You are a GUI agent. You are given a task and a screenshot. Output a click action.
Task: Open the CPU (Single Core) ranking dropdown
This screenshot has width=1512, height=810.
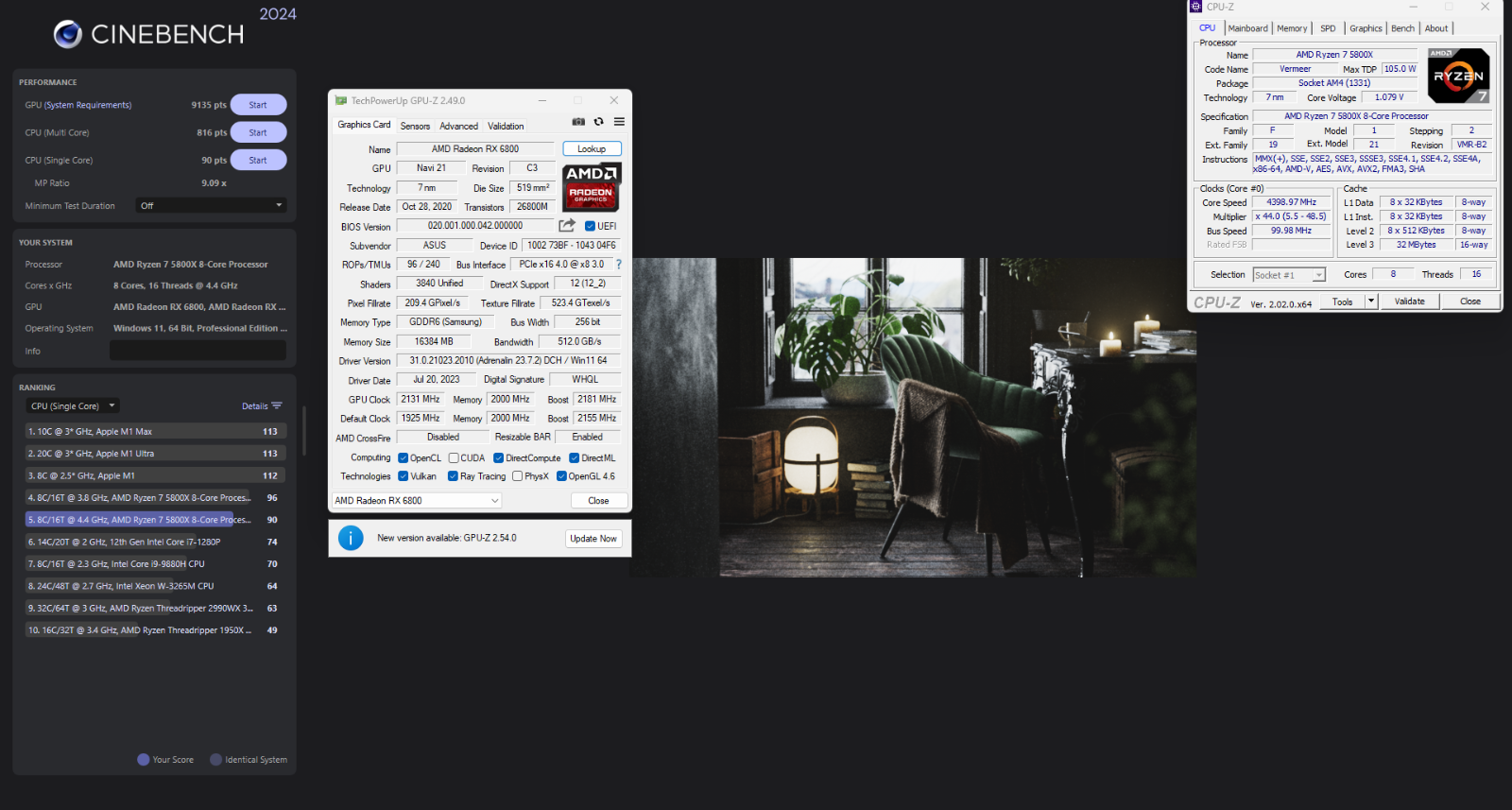(x=73, y=405)
